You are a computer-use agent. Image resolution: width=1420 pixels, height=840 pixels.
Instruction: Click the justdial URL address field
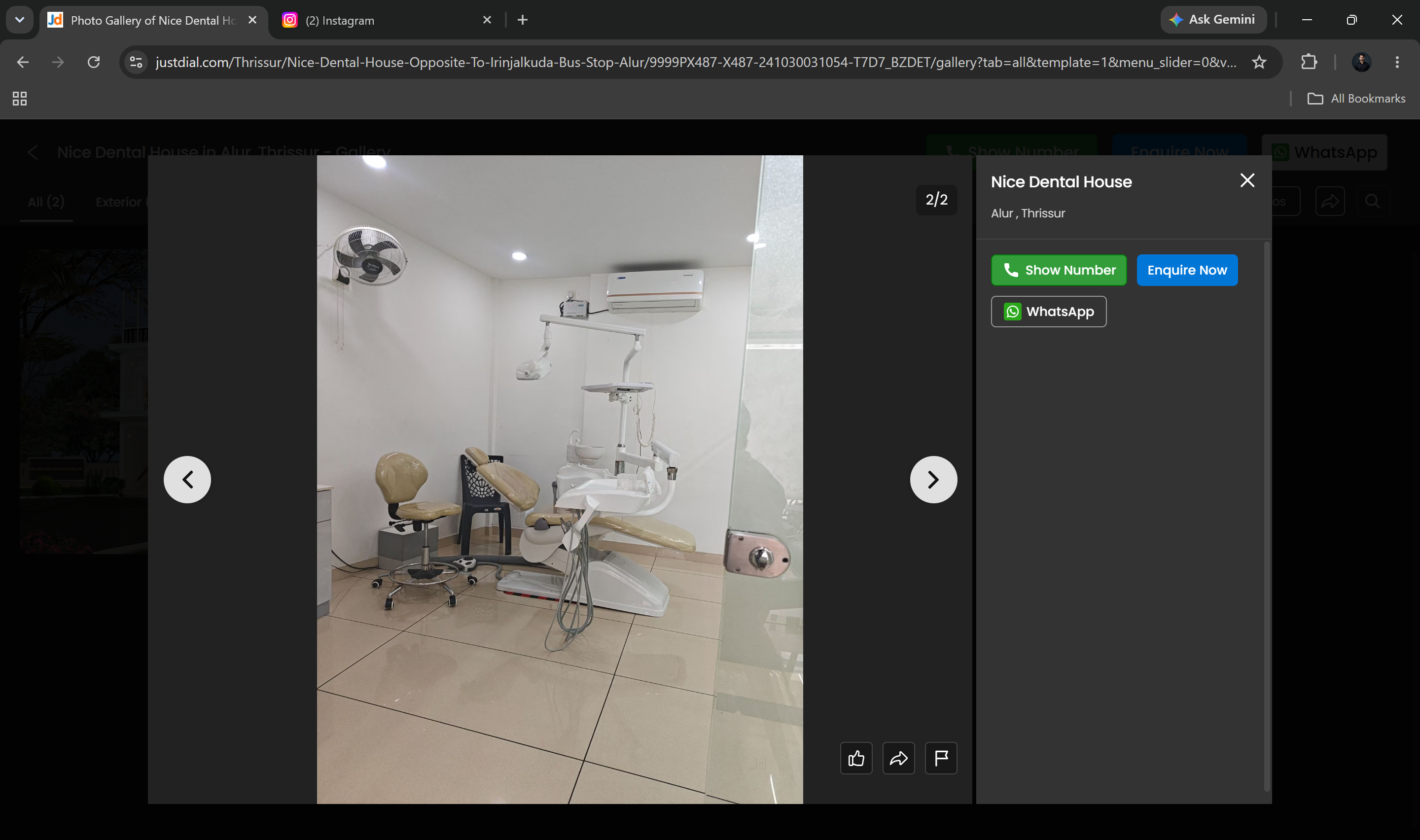tap(696, 62)
